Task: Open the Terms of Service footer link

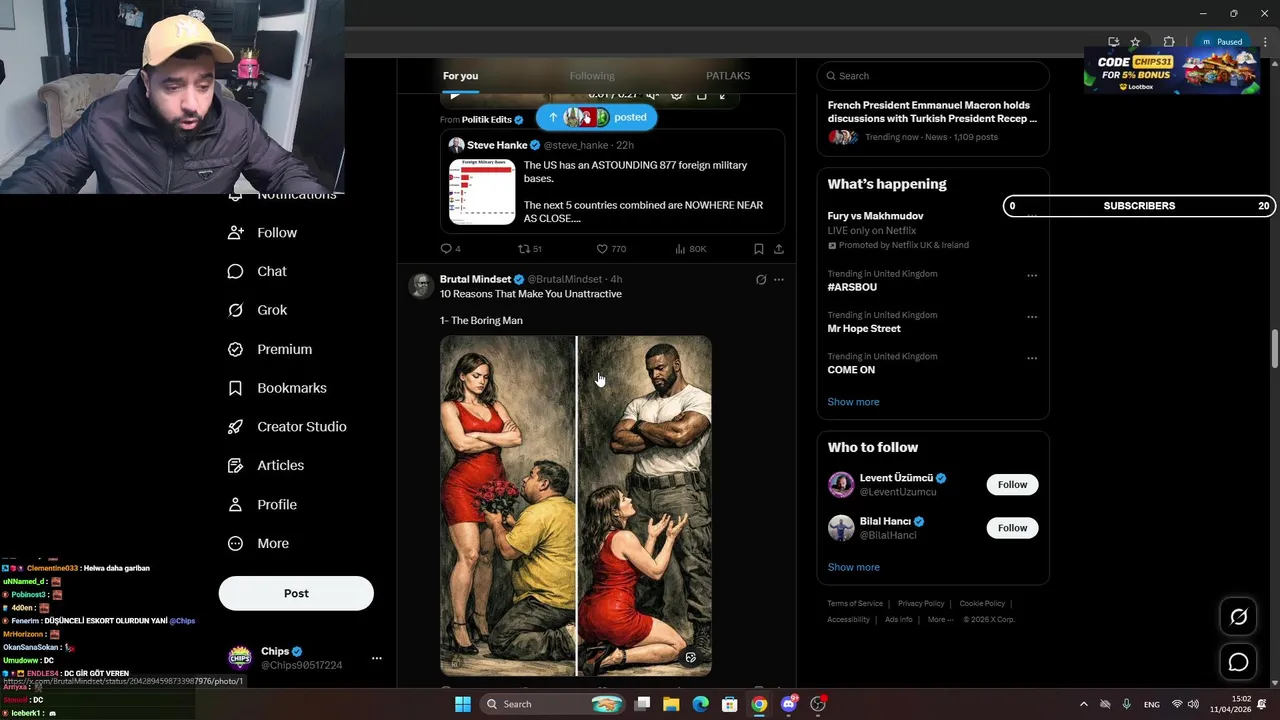Action: tap(855, 604)
